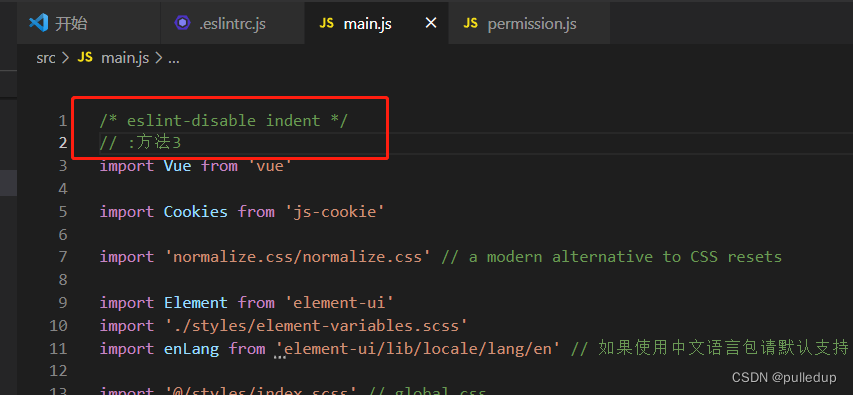Click 'Element' identifier on line 9
Image resolution: width=853 pixels, height=395 pixels.
(196, 303)
